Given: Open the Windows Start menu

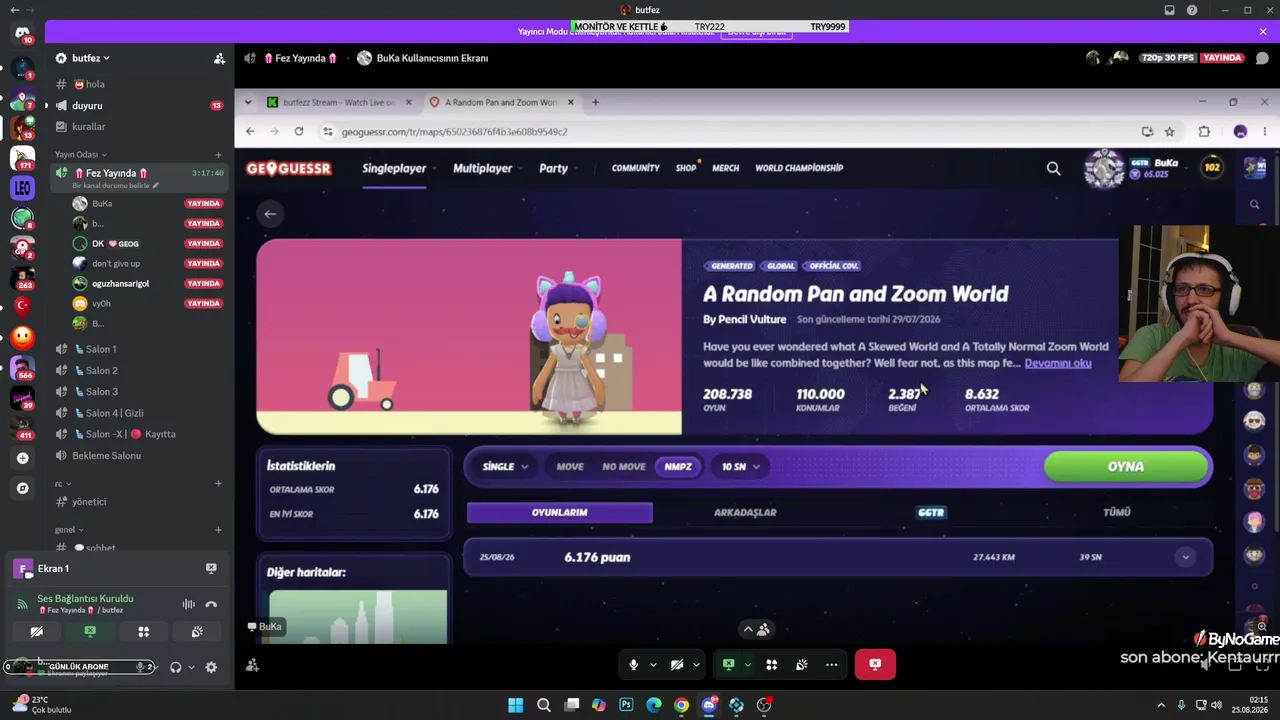Looking at the screenshot, I should 515,705.
